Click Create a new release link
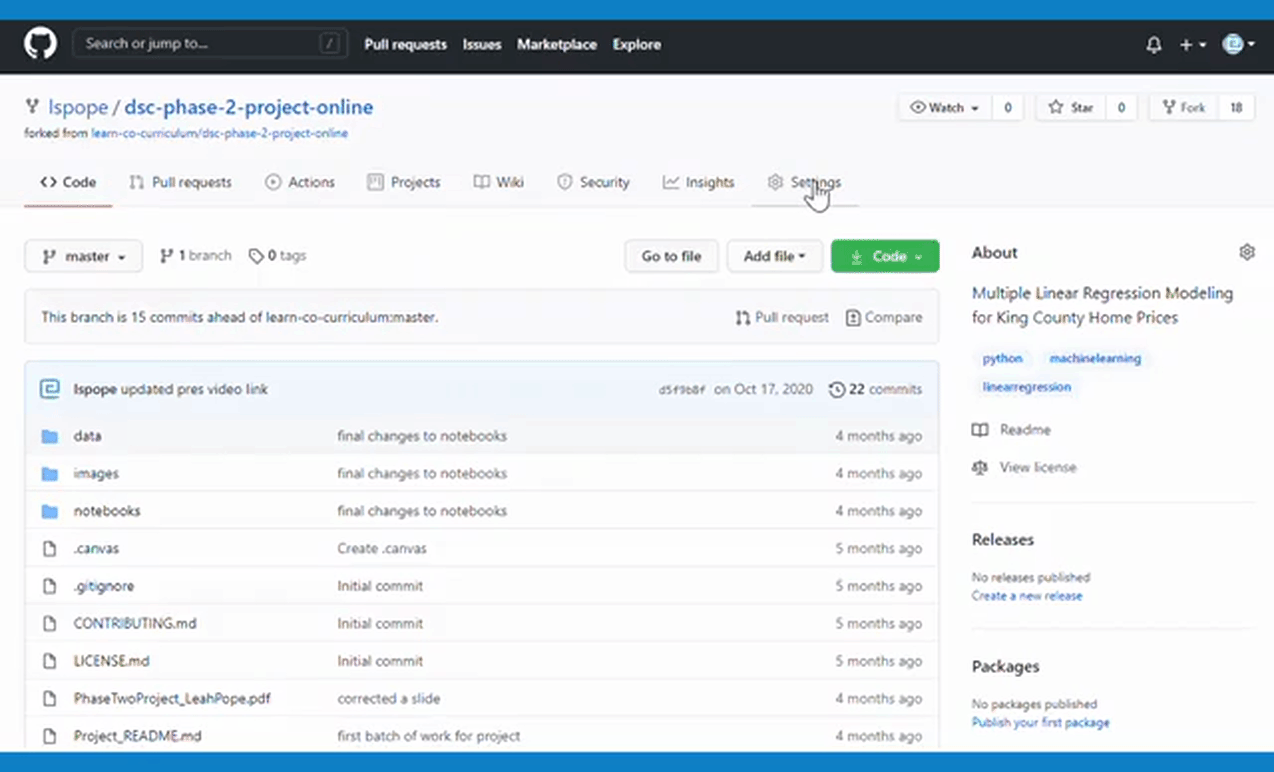Screen dimensions: 1274x772 tap(1026, 596)
